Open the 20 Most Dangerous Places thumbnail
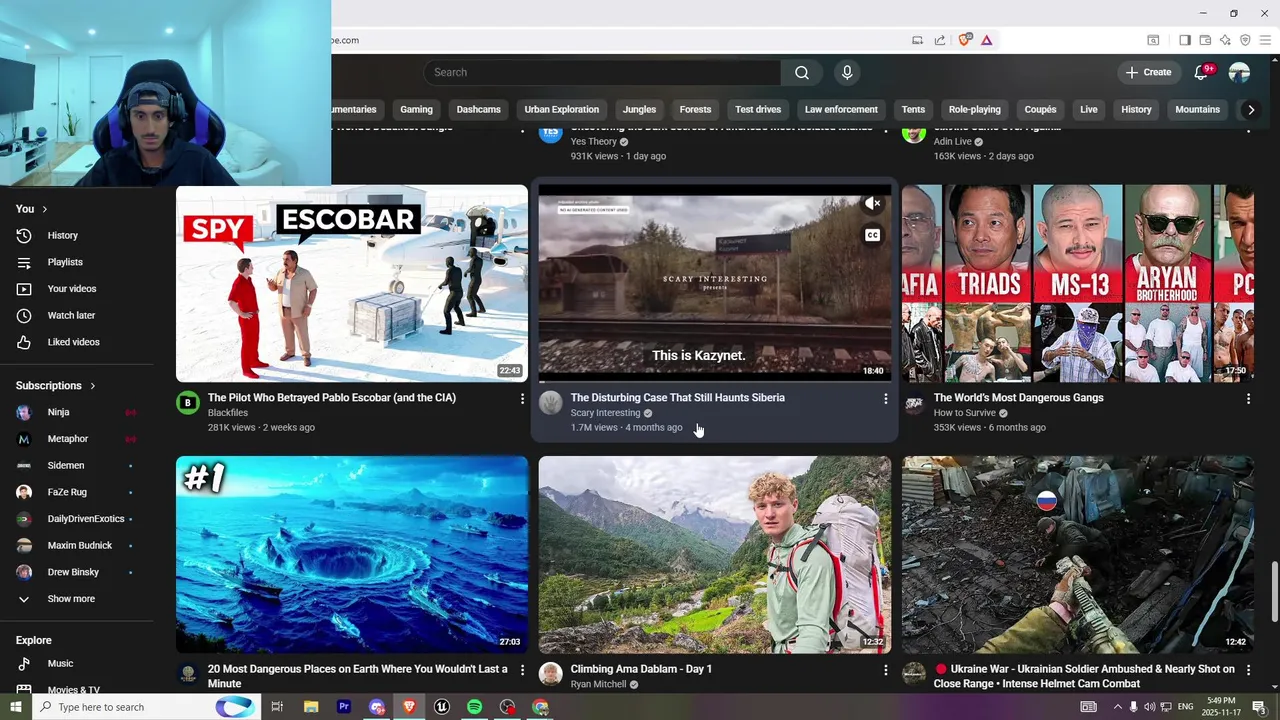 click(352, 555)
